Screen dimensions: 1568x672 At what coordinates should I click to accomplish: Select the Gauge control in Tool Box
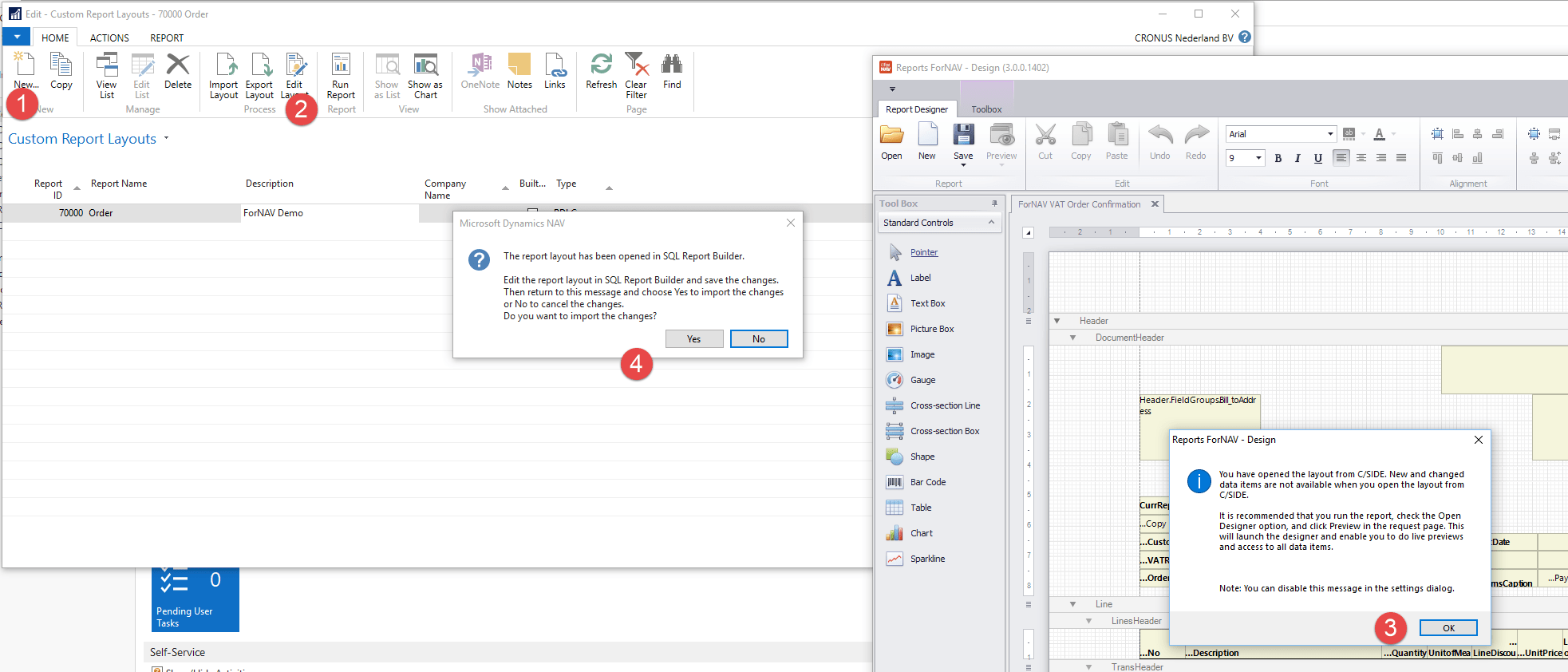tap(922, 380)
